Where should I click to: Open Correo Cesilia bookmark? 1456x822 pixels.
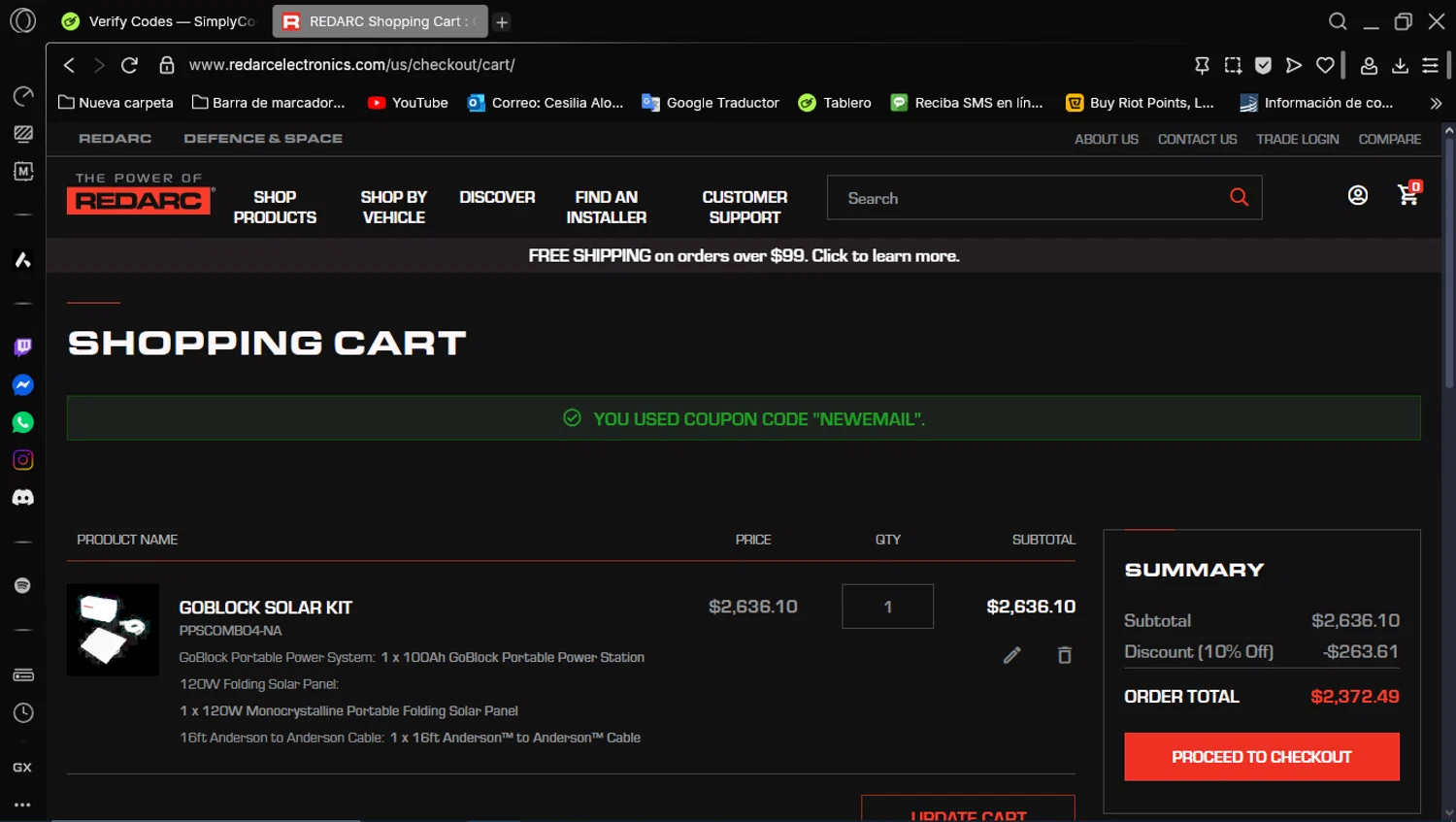[546, 103]
